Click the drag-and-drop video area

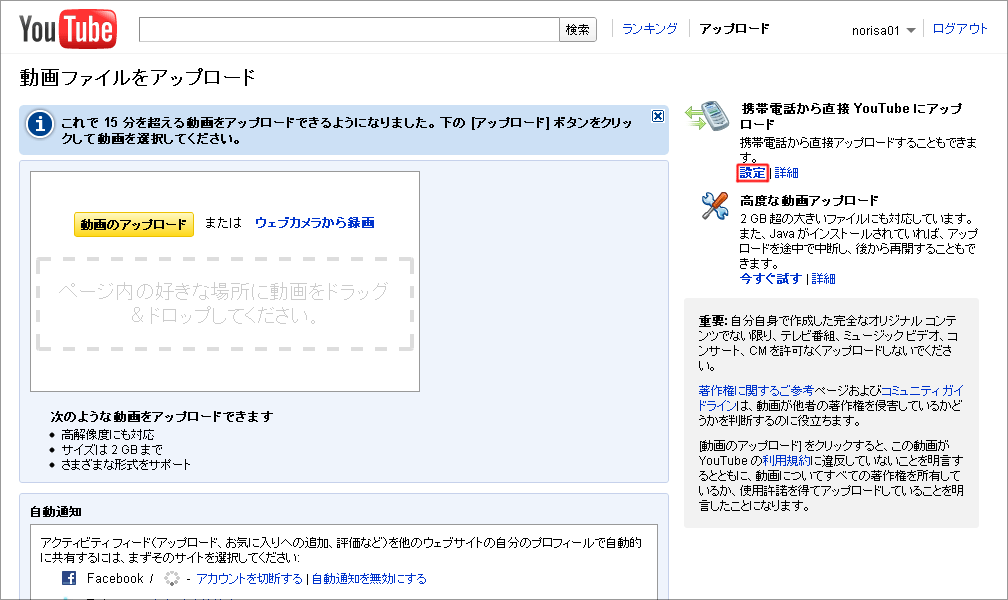pos(225,304)
